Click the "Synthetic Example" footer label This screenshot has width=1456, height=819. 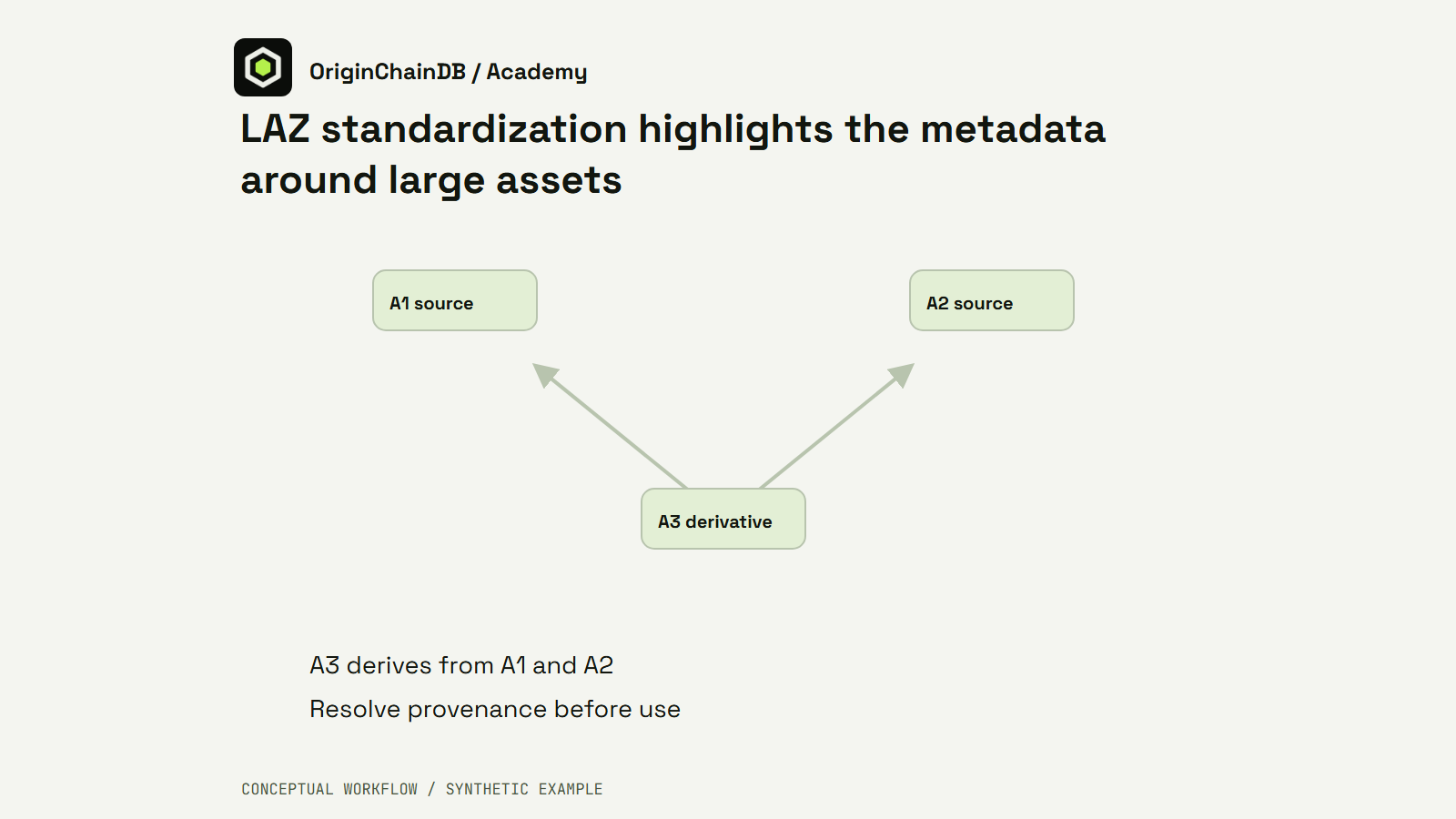(x=524, y=789)
